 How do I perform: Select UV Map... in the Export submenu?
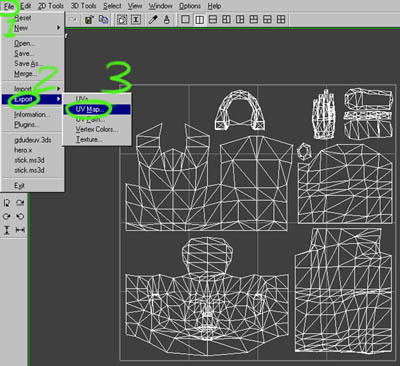[x=97, y=109]
